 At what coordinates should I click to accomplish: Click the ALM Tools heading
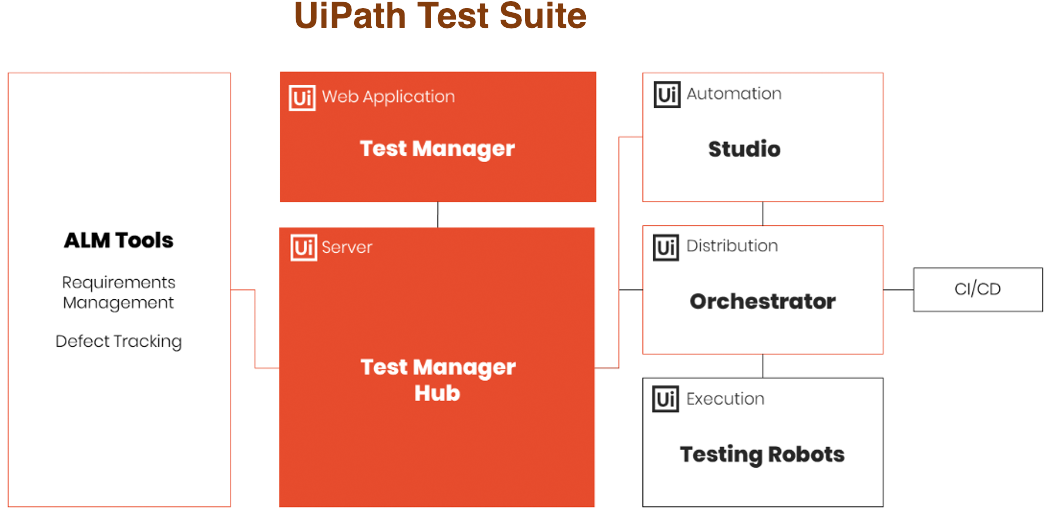coord(118,240)
